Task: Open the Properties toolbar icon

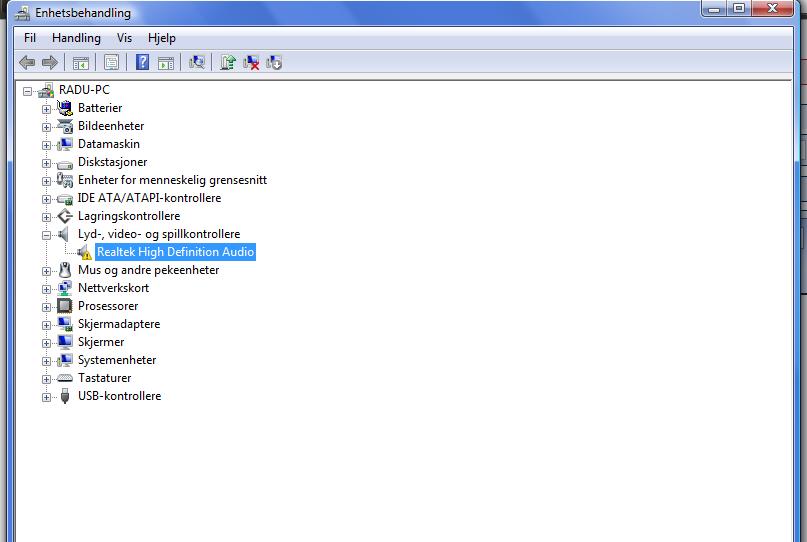Action: tap(112, 63)
